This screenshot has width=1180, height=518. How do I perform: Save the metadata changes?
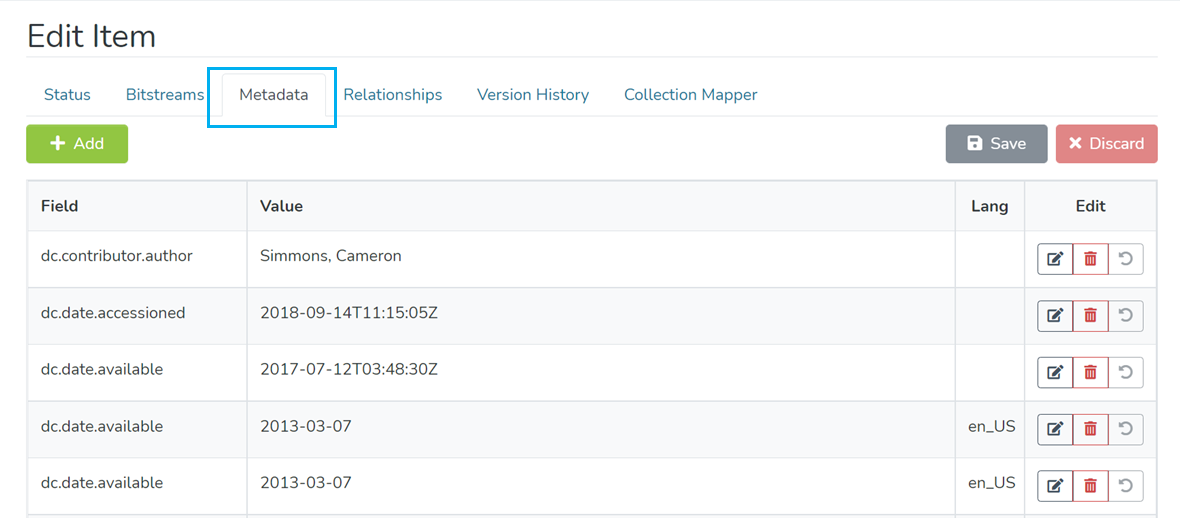tap(996, 144)
